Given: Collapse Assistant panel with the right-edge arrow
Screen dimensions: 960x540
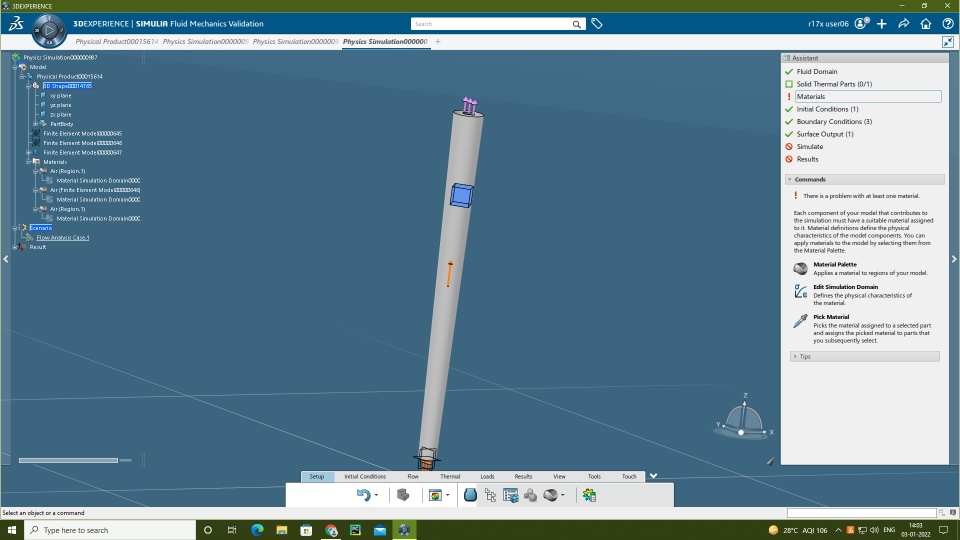Looking at the screenshot, I should point(954,259).
